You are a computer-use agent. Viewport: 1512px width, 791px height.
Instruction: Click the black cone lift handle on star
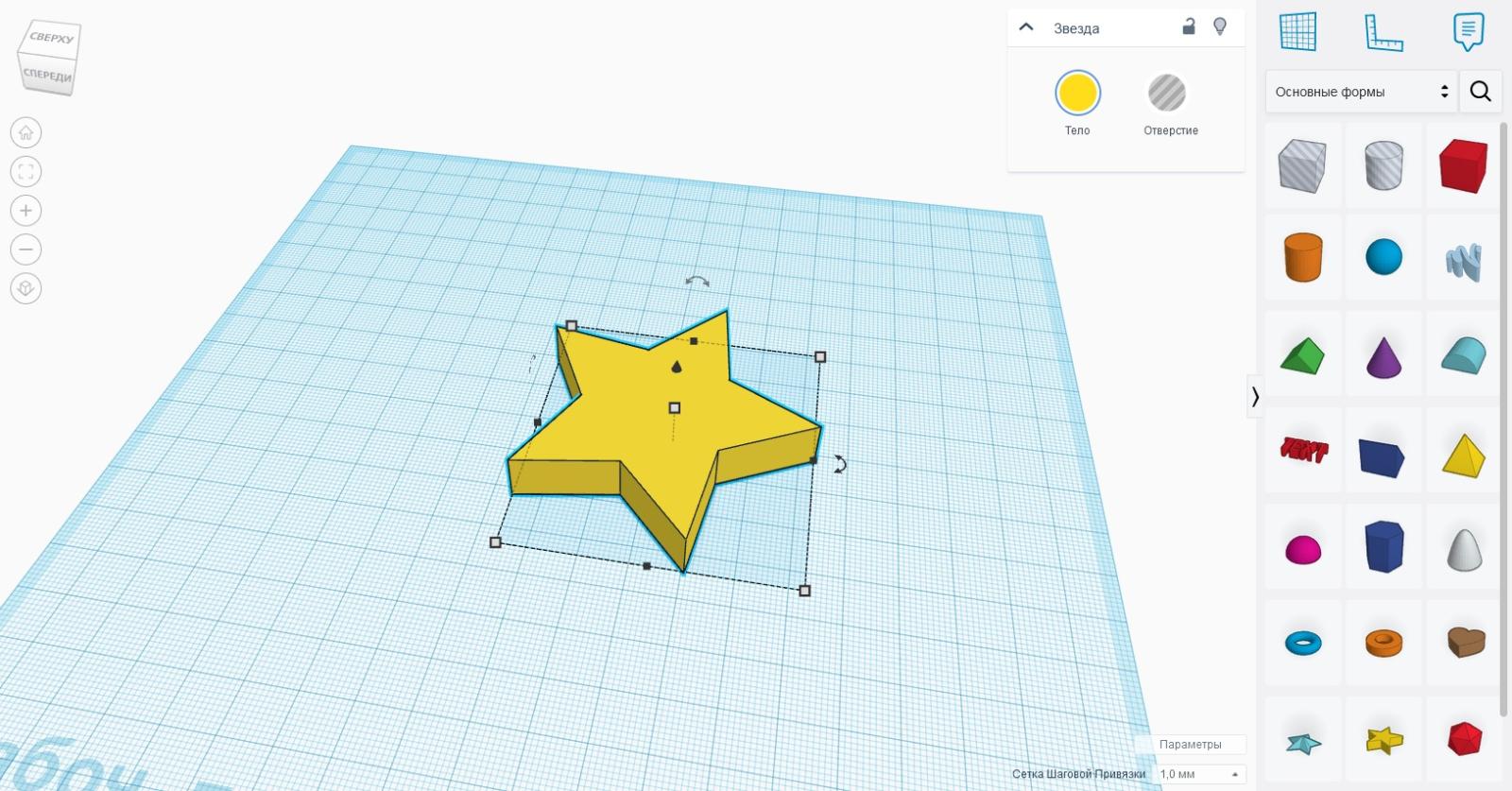pos(677,367)
